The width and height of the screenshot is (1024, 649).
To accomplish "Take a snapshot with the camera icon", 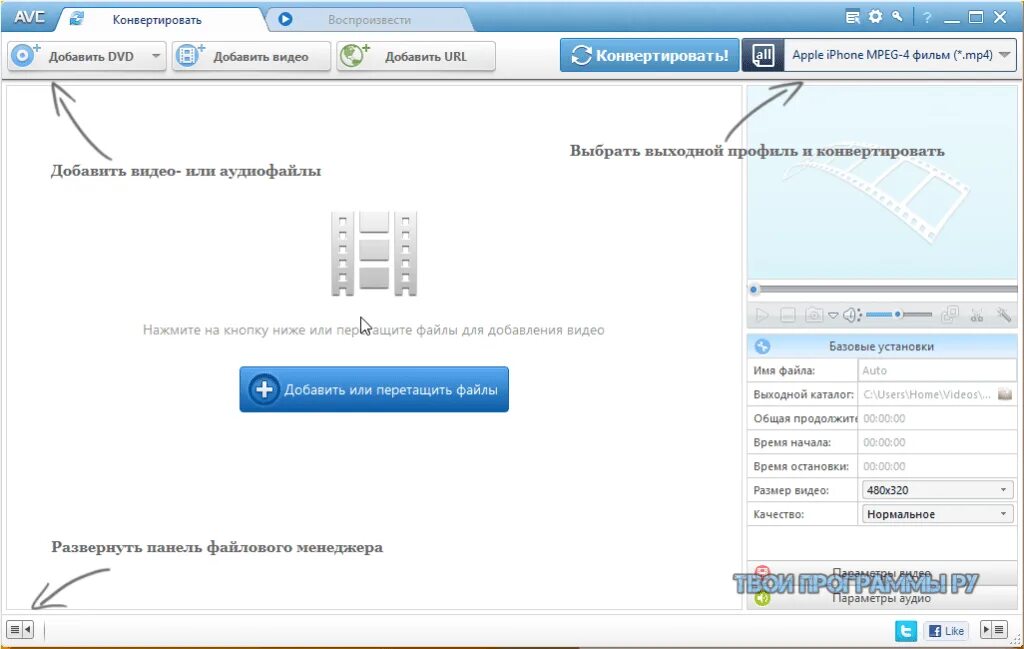I will click(814, 315).
